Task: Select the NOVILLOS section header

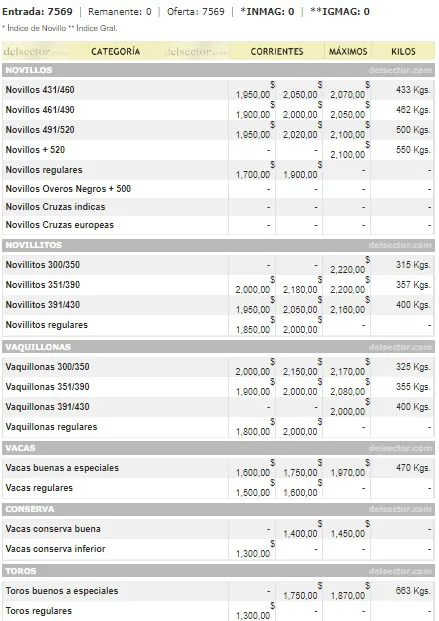Action: (x=218, y=70)
